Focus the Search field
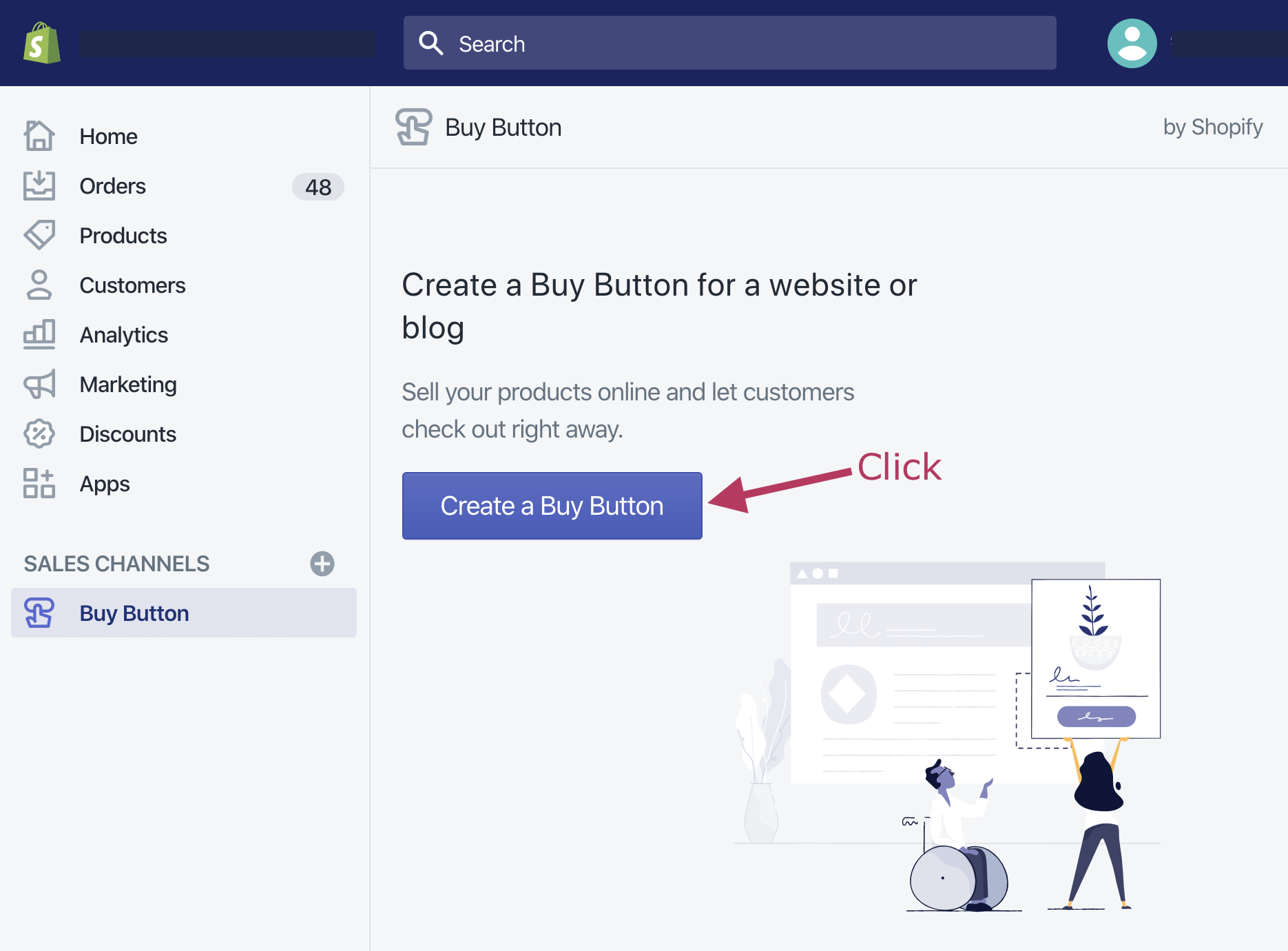Screen dimensions: 1288x951 tap(730, 43)
